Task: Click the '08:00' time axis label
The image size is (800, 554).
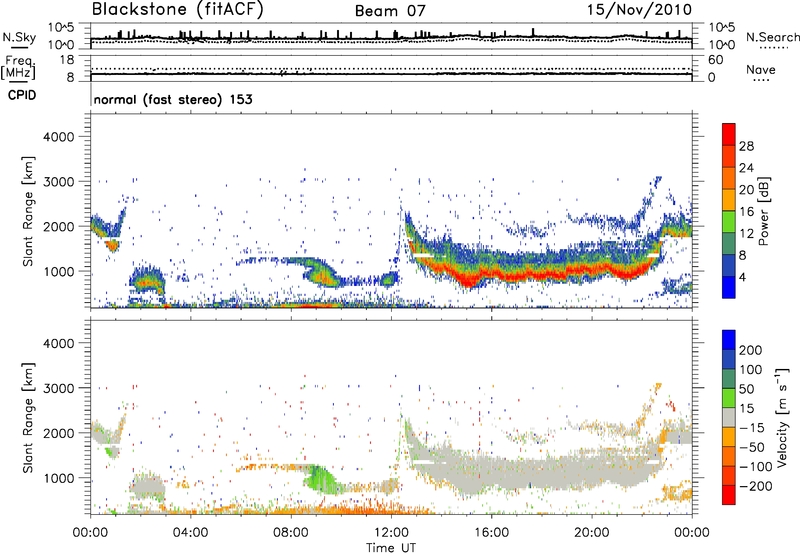Action: tap(291, 533)
